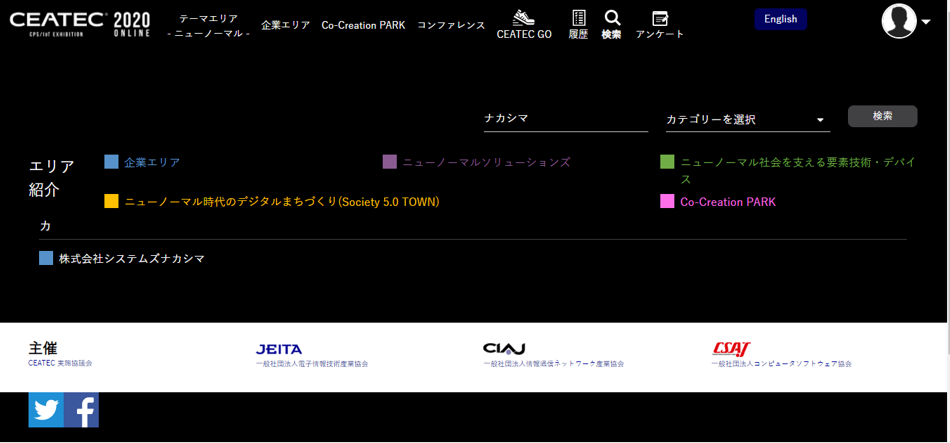This screenshot has height=443, width=950.
Task: Open the カテゴリーを選択 dropdown
Action: [x=748, y=119]
